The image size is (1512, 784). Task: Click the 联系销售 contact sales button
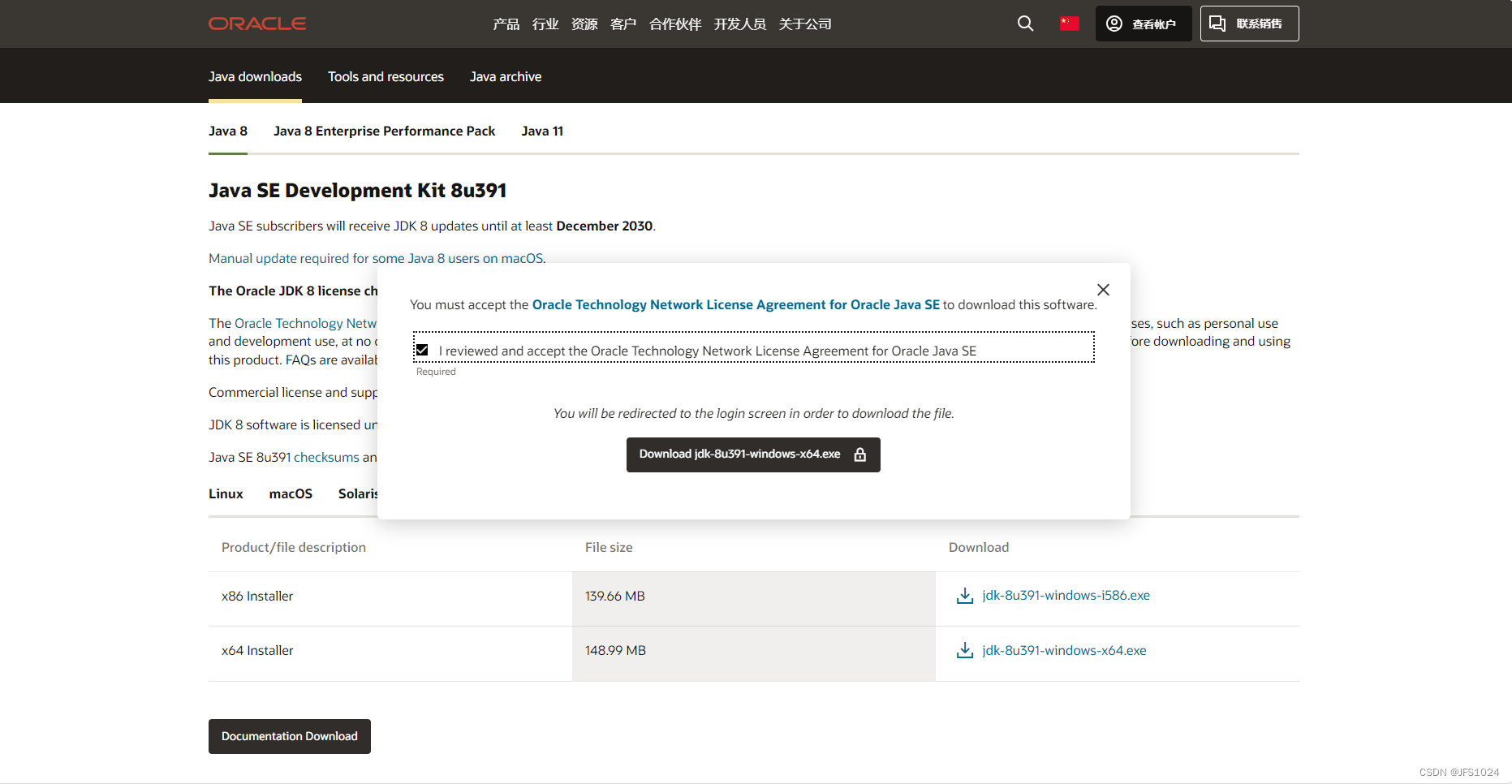[x=1250, y=24]
